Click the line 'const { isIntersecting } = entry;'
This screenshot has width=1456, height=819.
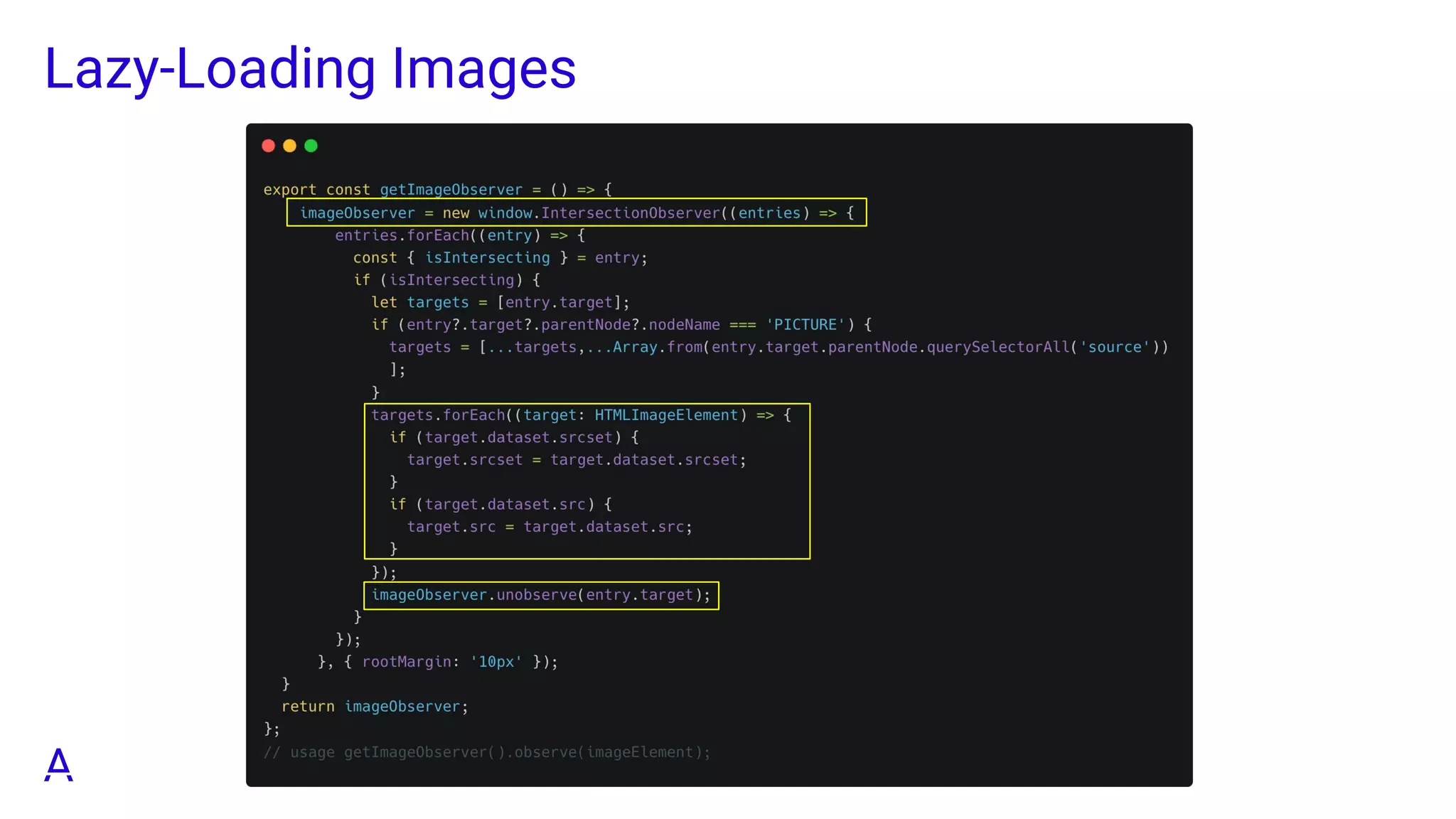(500, 258)
